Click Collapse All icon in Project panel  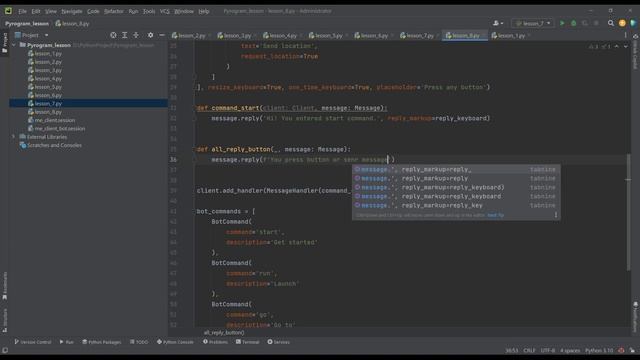pyautogui.click(x=136, y=35)
